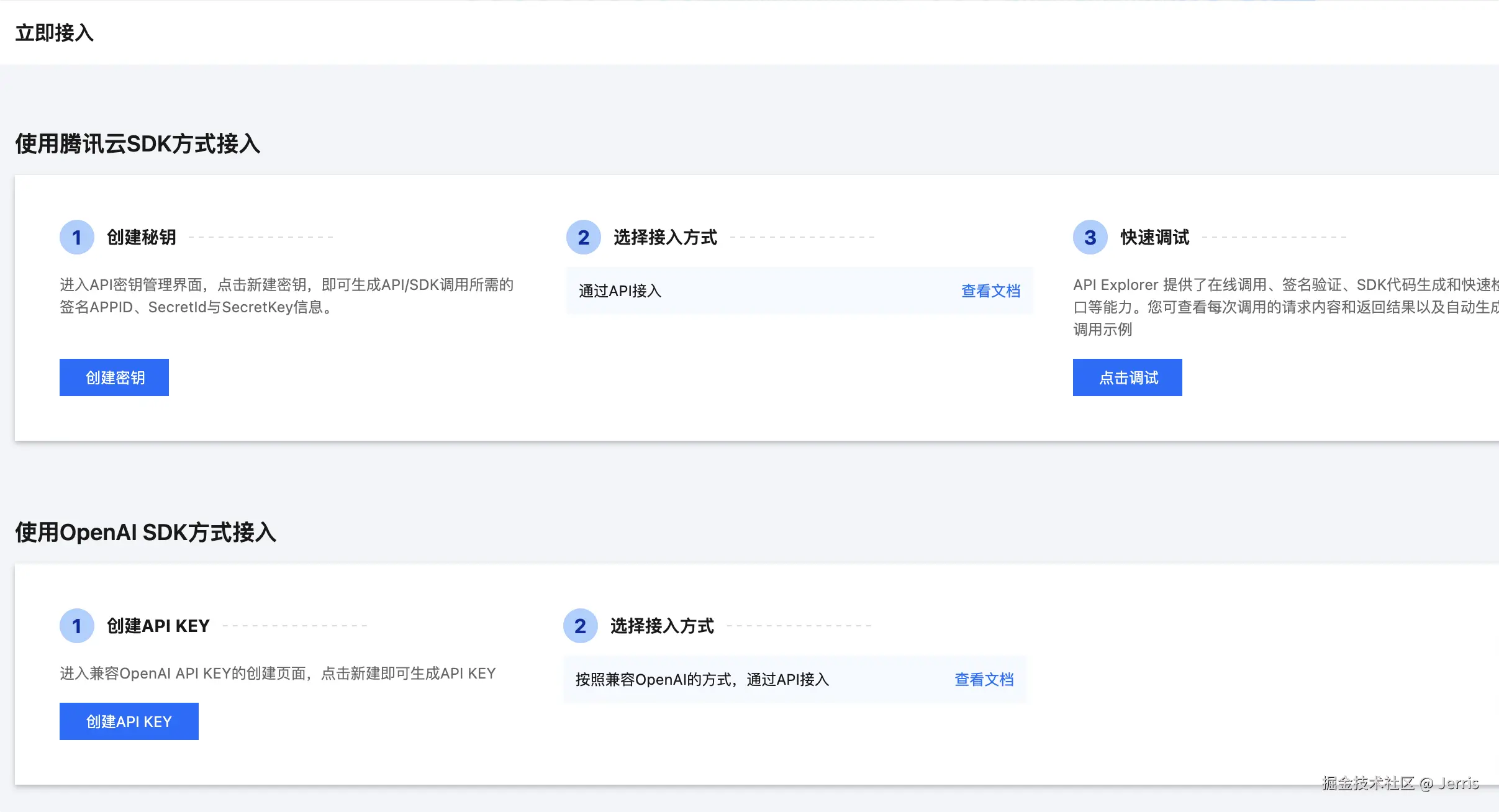Click step 2 circle in OpenAI SDK section
Image resolution: width=1499 pixels, height=812 pixels.
(580, 626)
